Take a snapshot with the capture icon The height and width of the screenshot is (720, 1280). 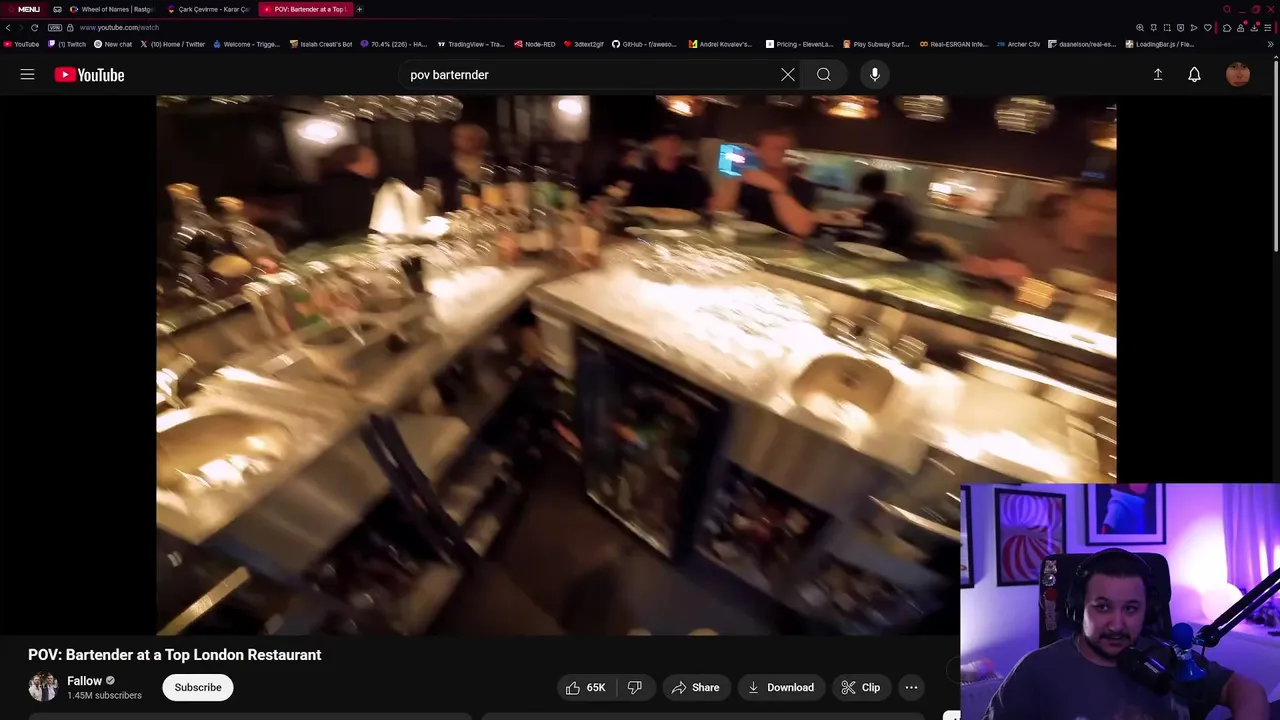coord(1167,28)
